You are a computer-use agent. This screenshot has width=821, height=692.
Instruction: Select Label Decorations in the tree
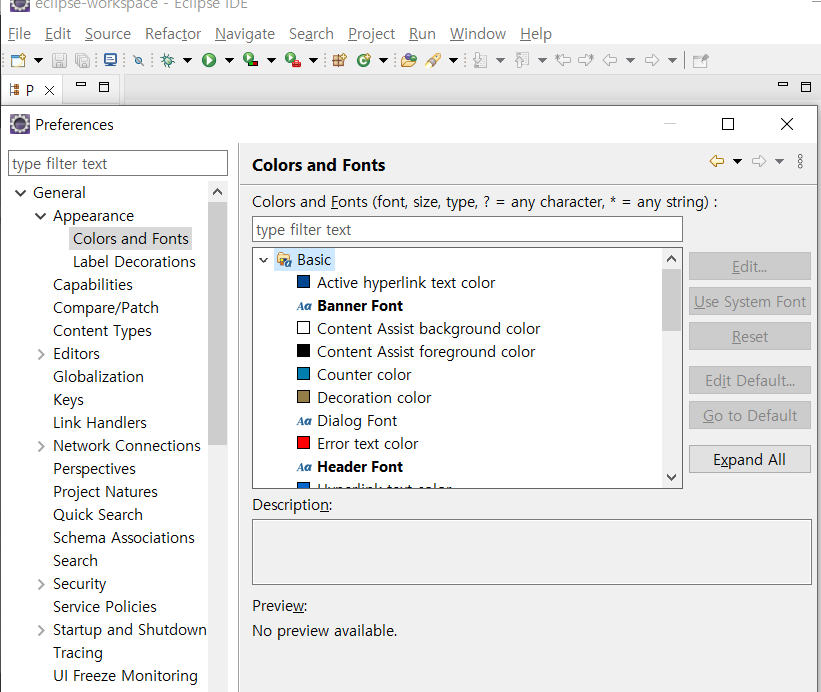[134, 262]
